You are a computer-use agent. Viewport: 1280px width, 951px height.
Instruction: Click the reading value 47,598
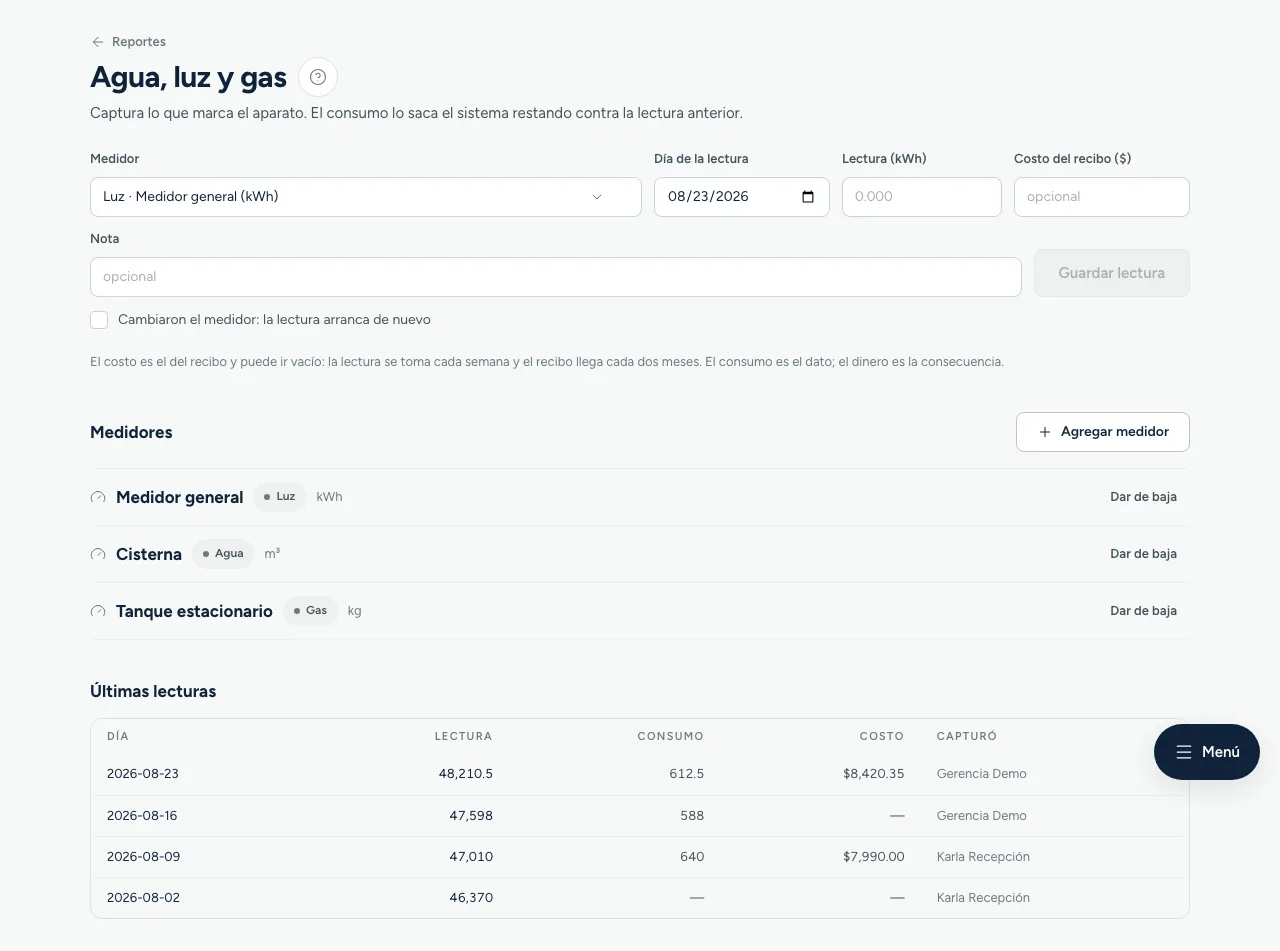tap(471, 816)
